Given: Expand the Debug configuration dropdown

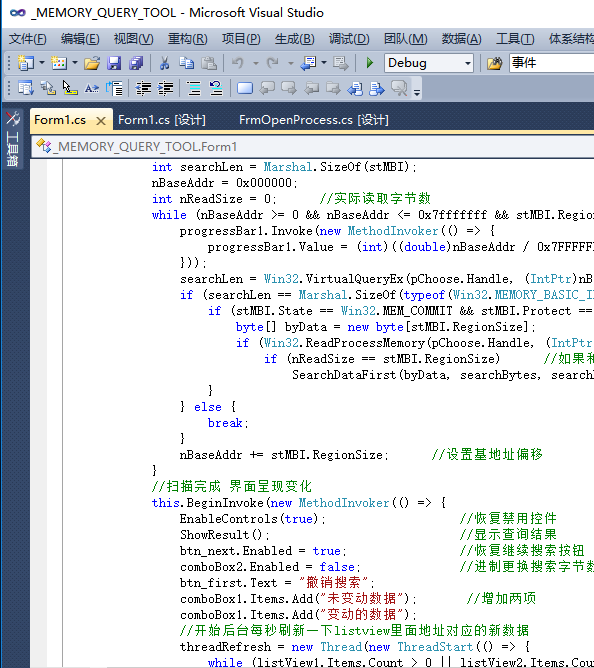Looking at the screenshot, I should [467, 63].
